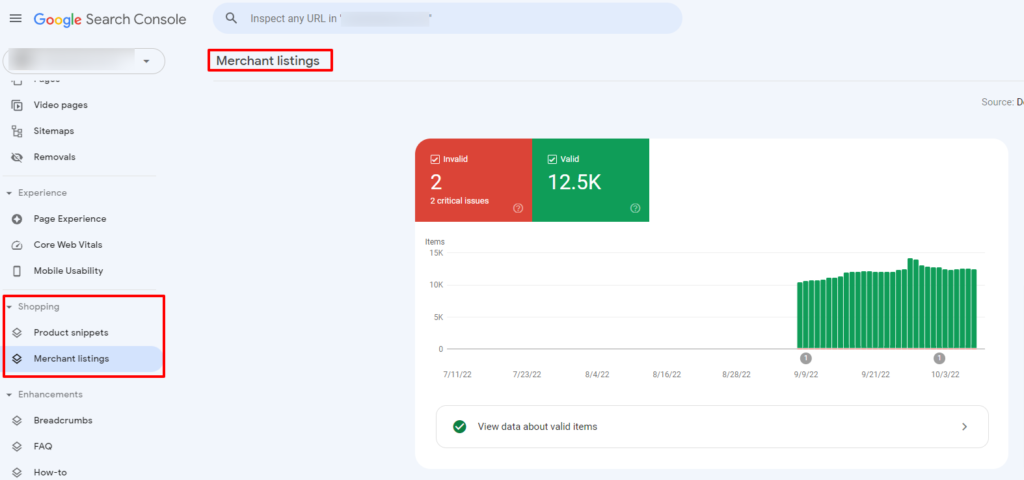Click the Removals icon
This screenshot has width=1024, height=480.
[18, 157]
